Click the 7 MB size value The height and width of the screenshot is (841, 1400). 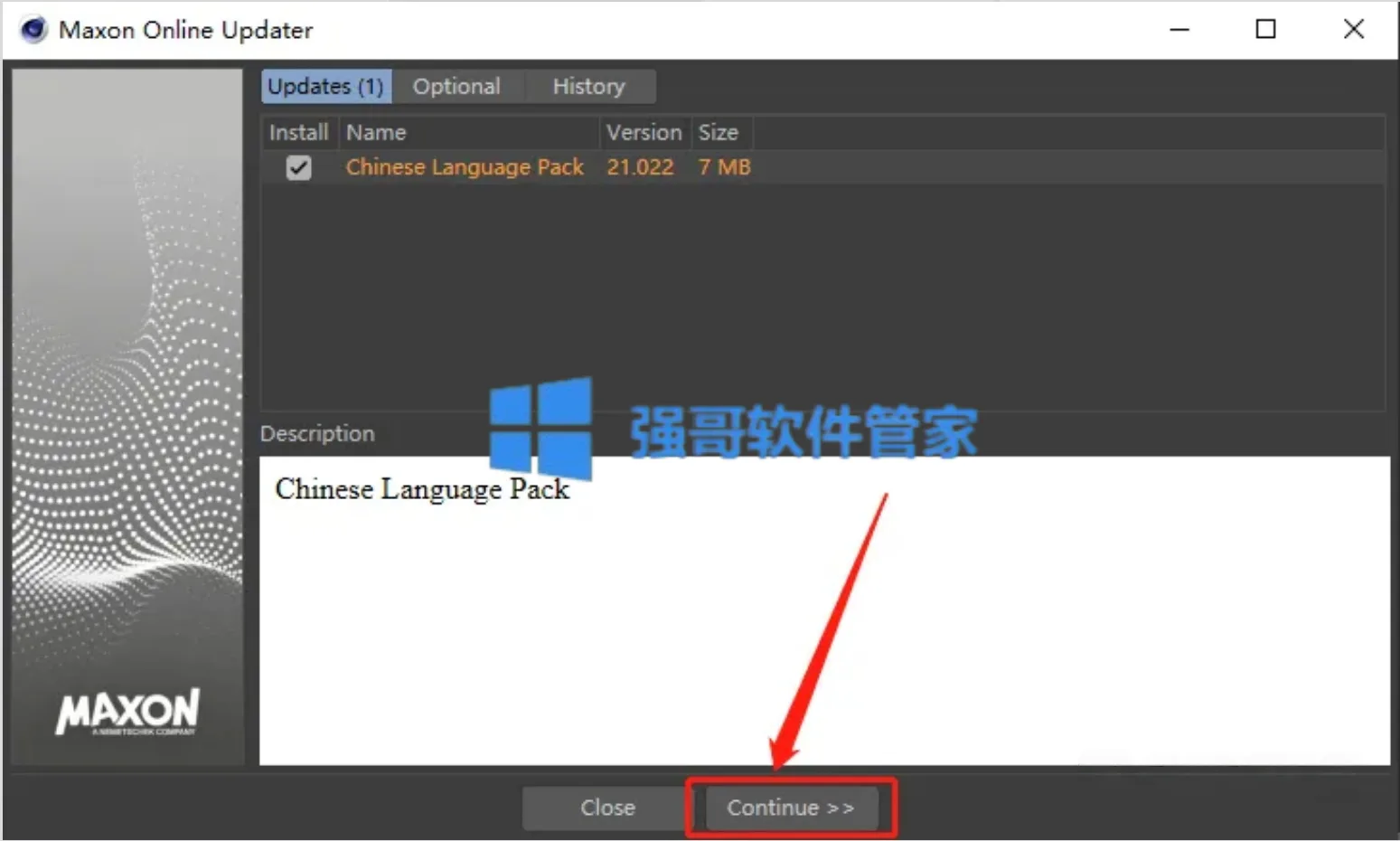(724, 167)
